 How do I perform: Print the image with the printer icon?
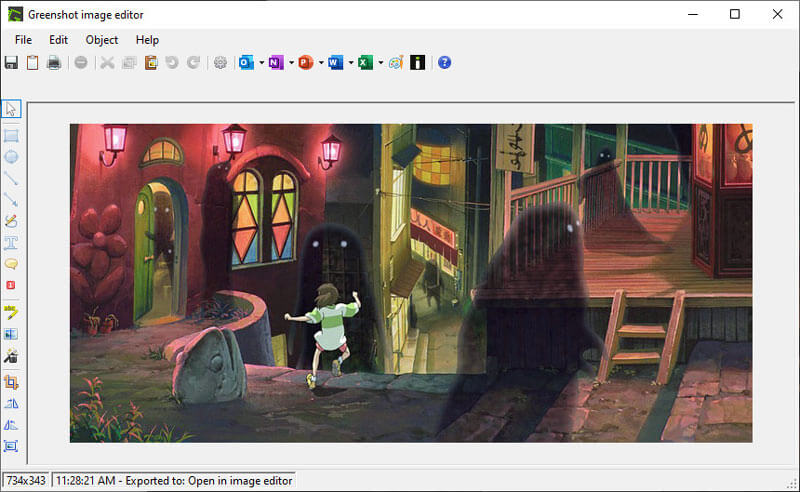click(x=54, y=63)
